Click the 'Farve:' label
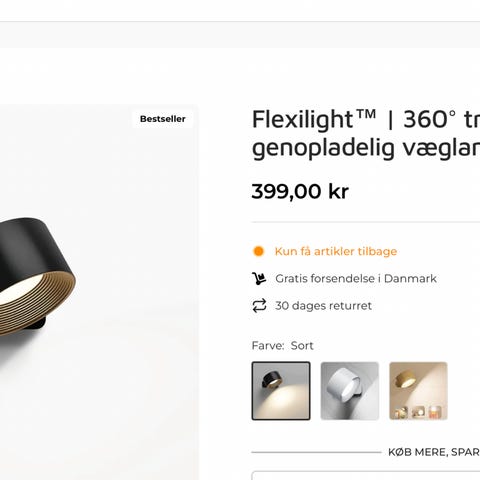 (268, 346)
